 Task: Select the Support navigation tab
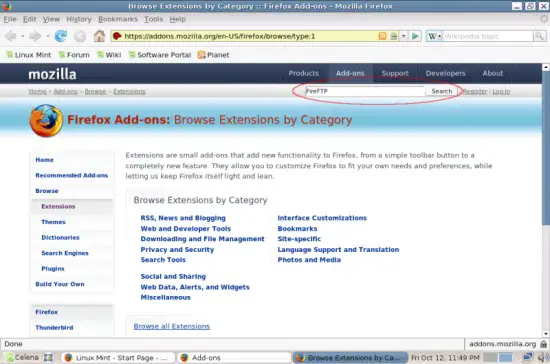click(395, 73)
